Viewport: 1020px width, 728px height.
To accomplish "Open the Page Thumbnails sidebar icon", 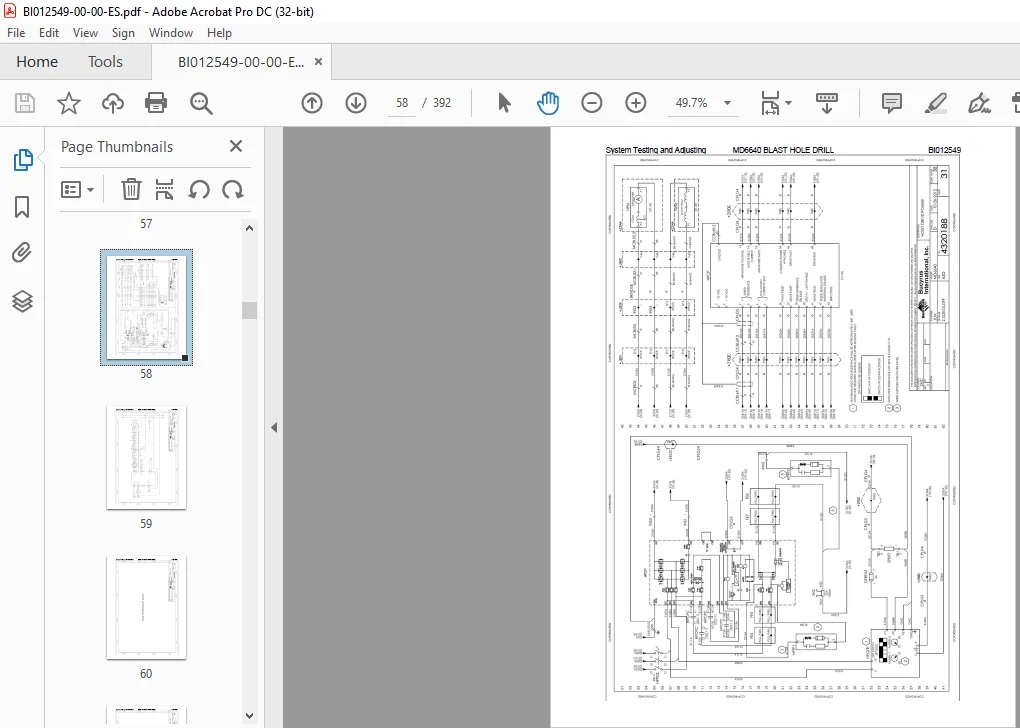I will [23, 159].
